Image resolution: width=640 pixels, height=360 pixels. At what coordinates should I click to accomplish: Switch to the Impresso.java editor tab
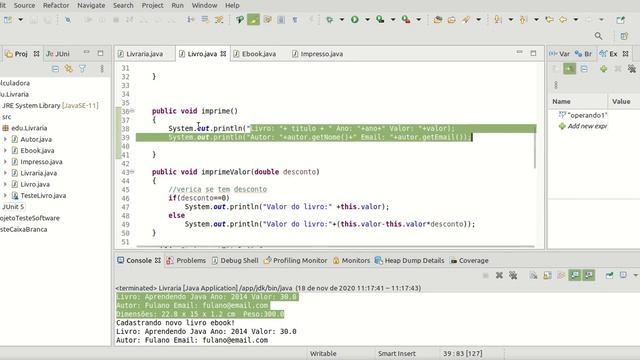click(x=318, y=54)
